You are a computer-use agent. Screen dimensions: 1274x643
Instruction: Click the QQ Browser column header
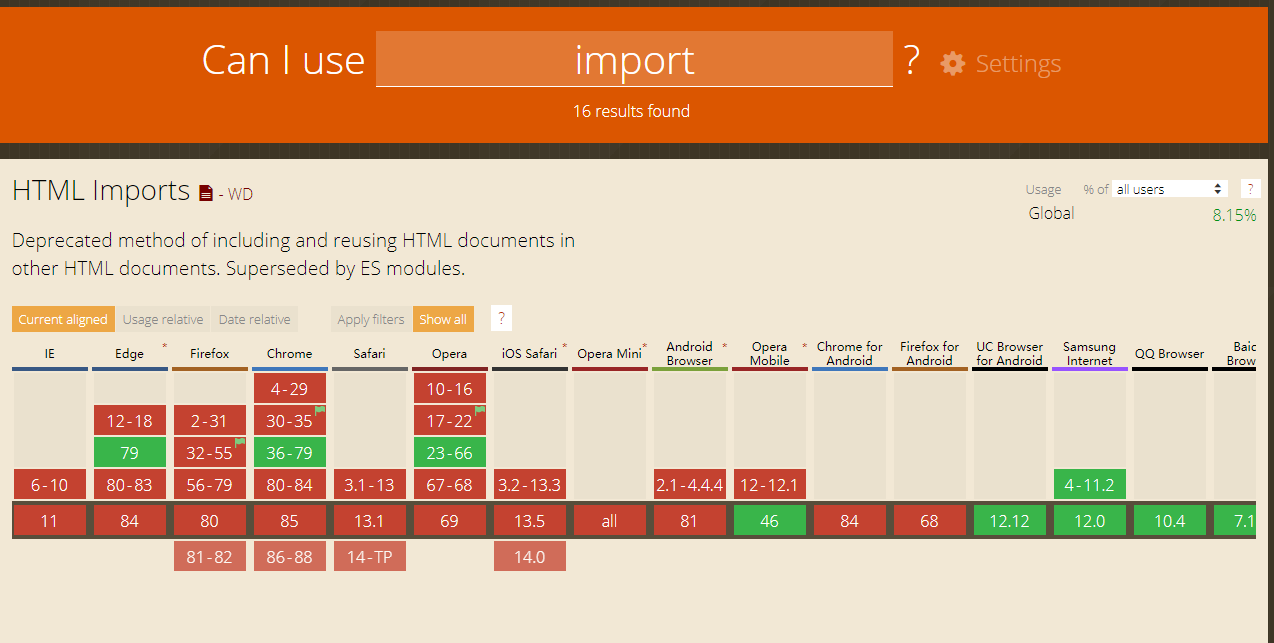point(1170,354)
